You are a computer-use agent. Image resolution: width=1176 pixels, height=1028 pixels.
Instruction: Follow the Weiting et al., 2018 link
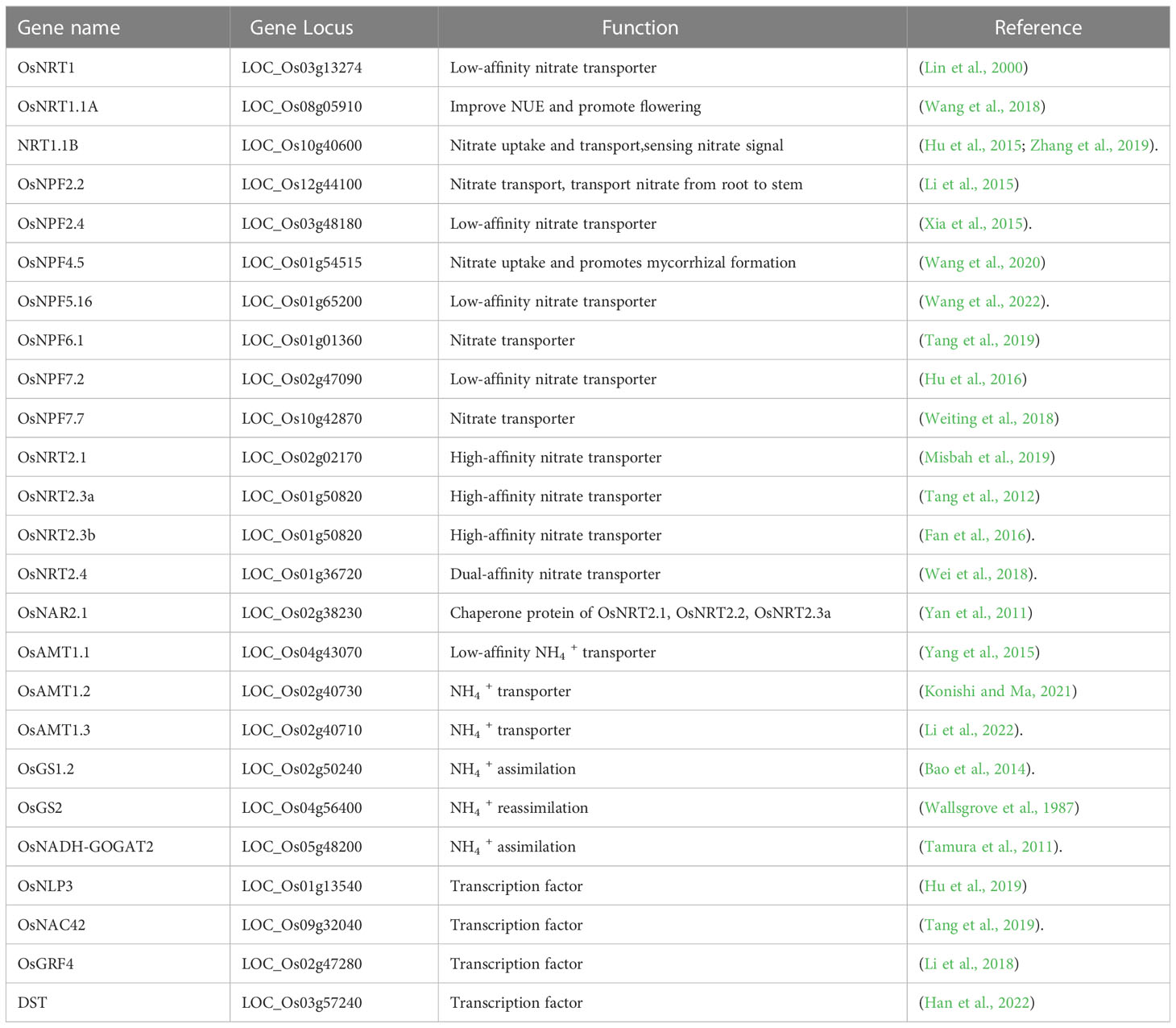coord(988,418)
